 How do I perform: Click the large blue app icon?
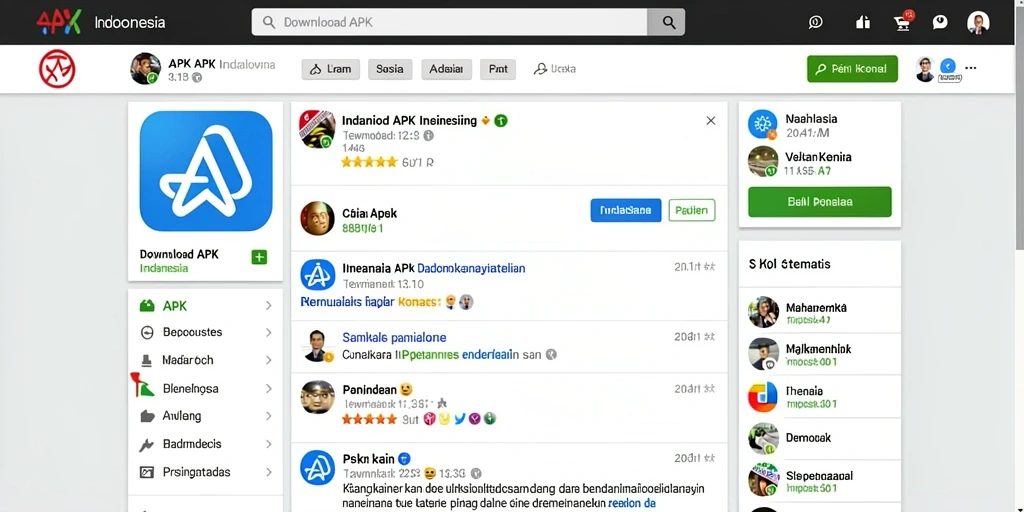pyautogui.click(x=206, y=171)
